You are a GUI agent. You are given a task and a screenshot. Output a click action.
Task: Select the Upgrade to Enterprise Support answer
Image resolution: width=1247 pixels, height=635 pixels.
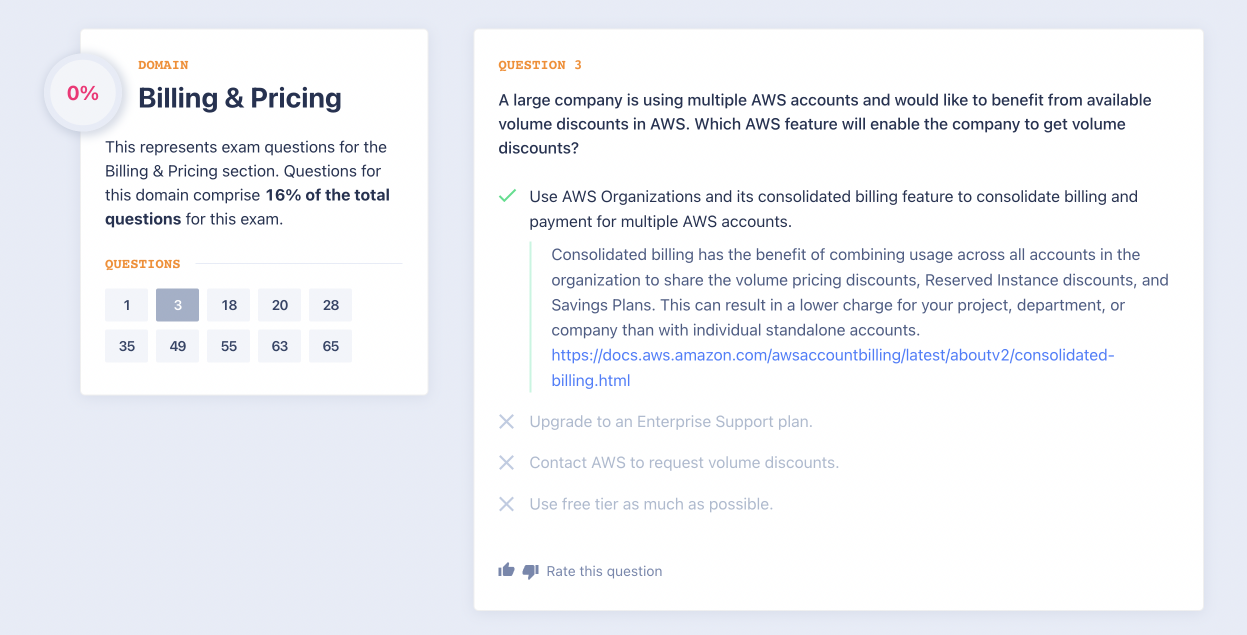click(670, 422)
